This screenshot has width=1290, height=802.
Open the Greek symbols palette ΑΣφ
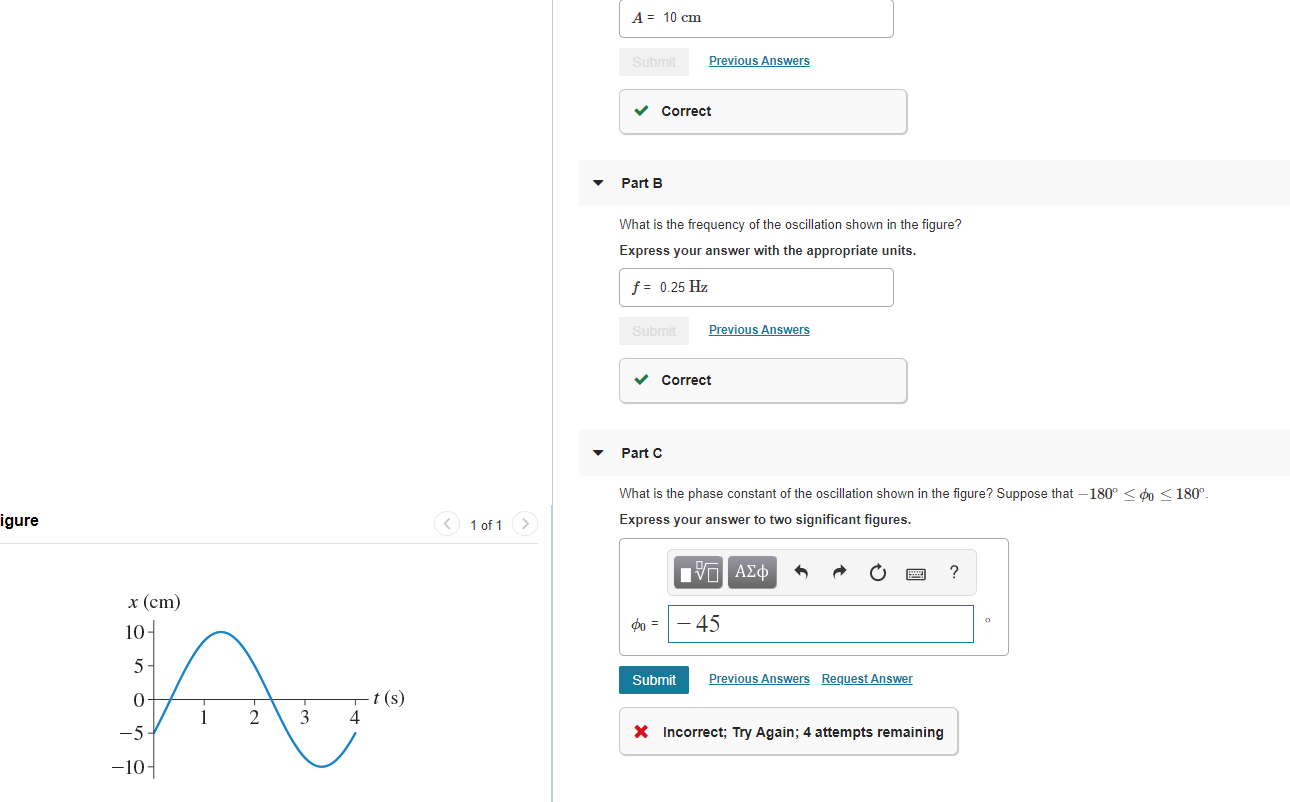(752, 572)
